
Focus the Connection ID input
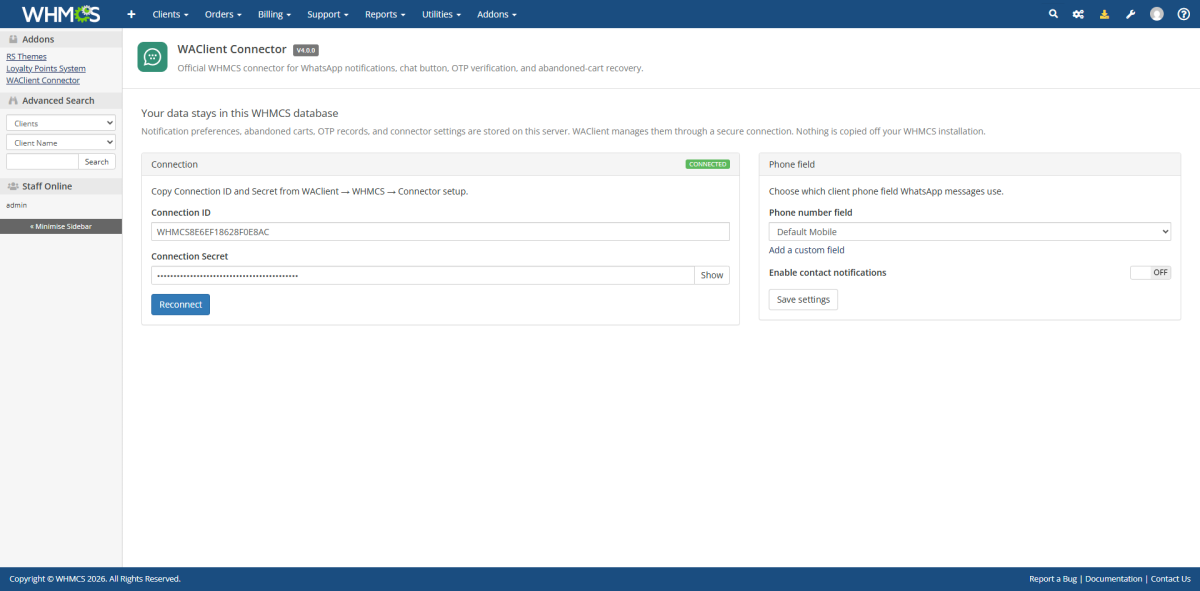[x=440, y=231]
